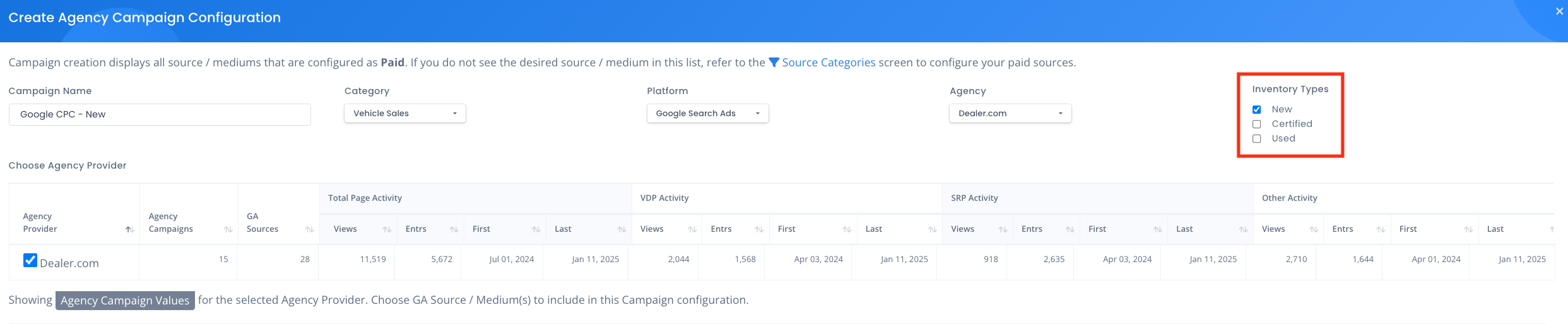Close the campaign configuration dialog

click(1559, 11)
